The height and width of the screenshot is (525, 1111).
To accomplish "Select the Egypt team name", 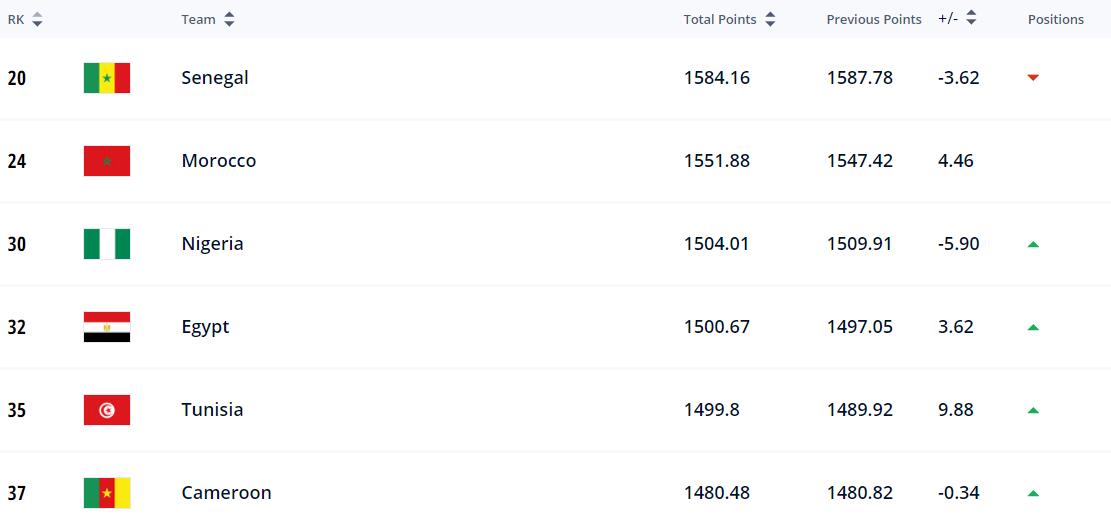I will point(205,327).
